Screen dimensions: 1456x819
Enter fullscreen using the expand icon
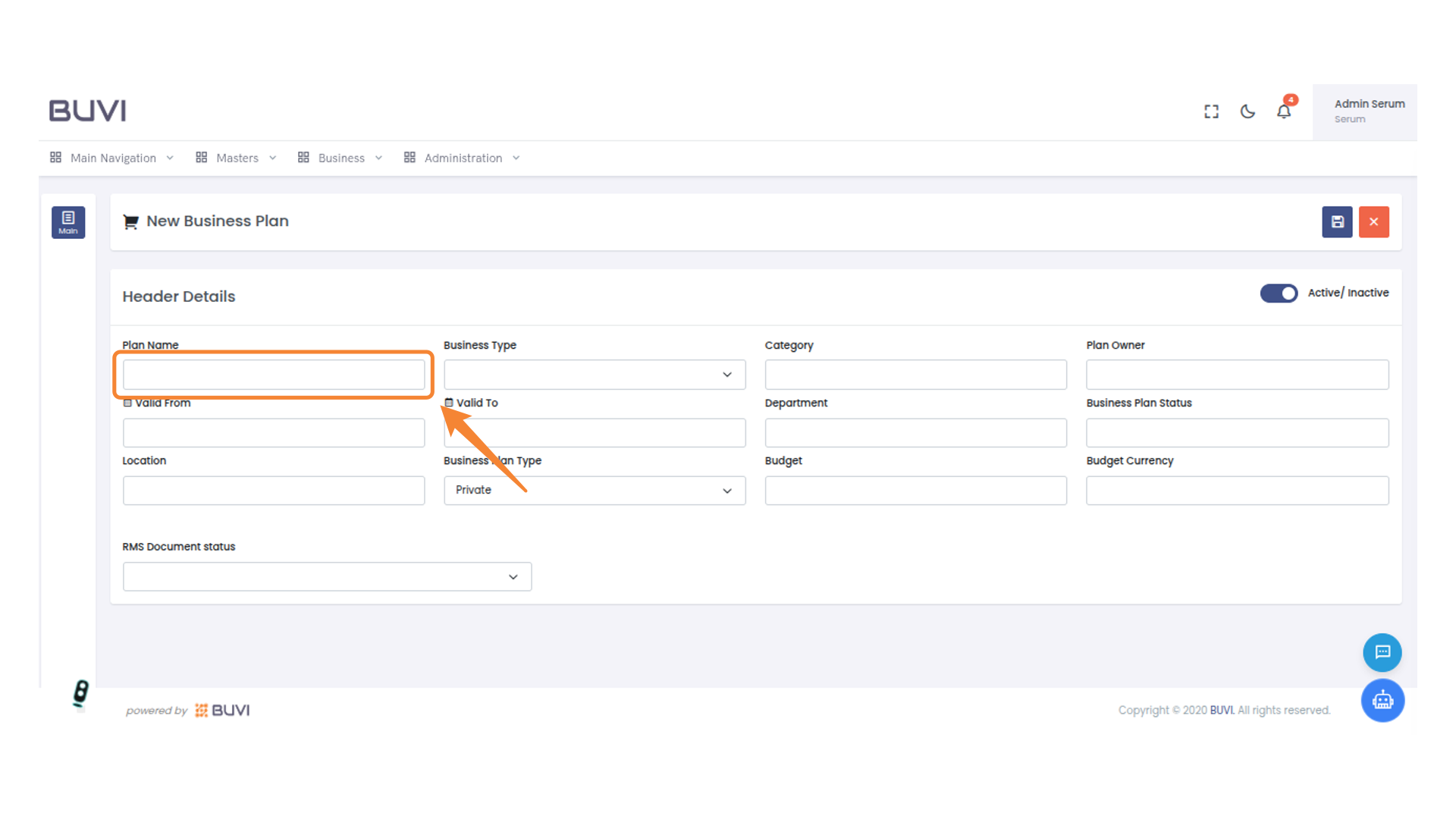click(1211, 112)
